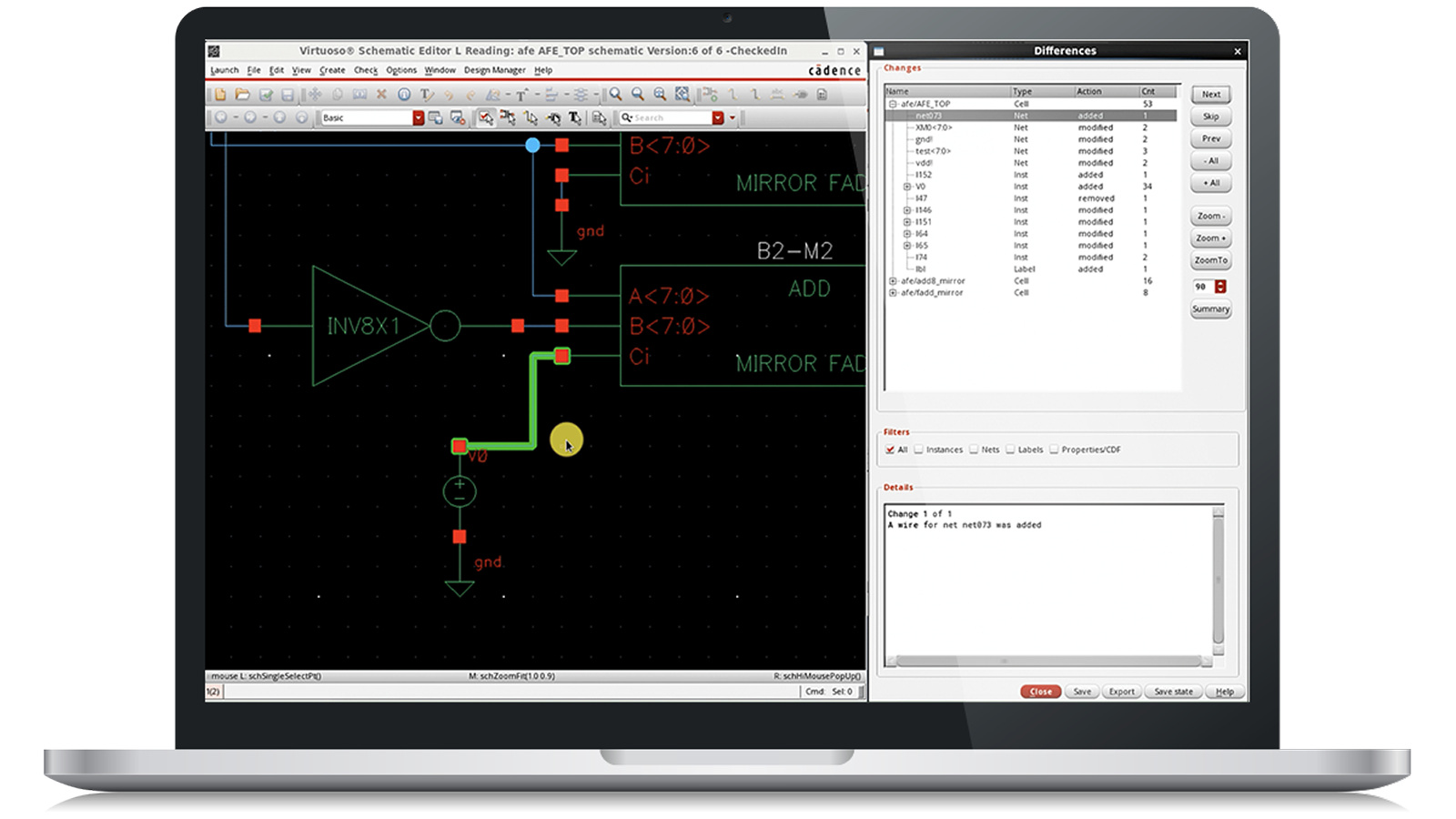1456x819 pixels.
Task: Enable the All filter checkbox
Action: pos(889,450)
